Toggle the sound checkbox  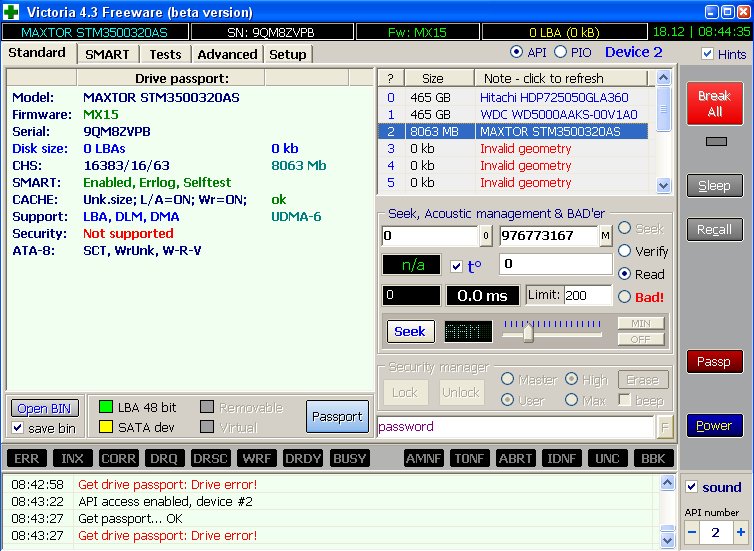(x=691, y=487)
